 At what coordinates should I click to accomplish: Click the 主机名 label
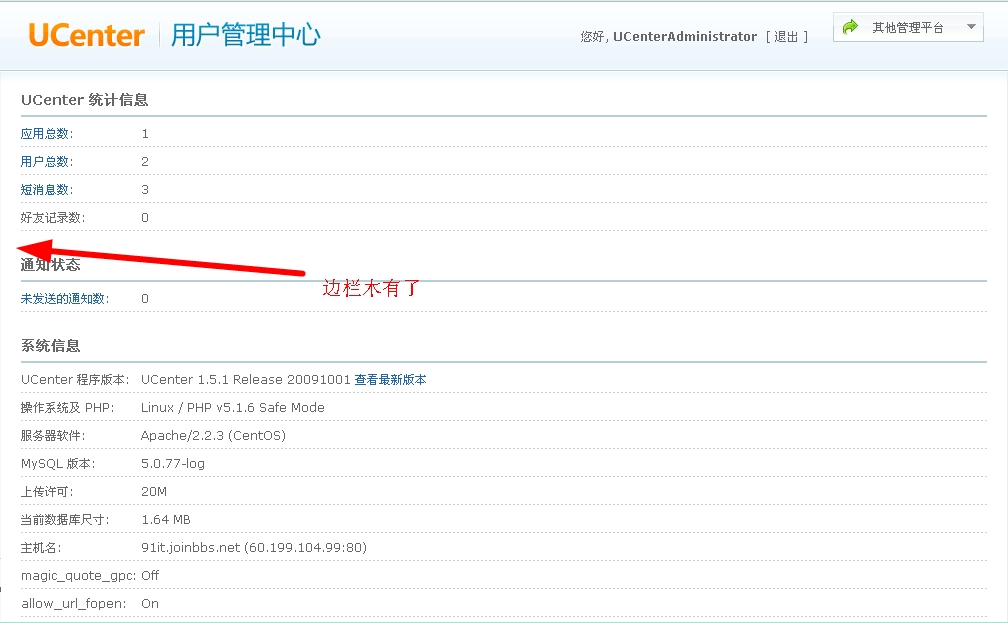(x=41, y=548)
